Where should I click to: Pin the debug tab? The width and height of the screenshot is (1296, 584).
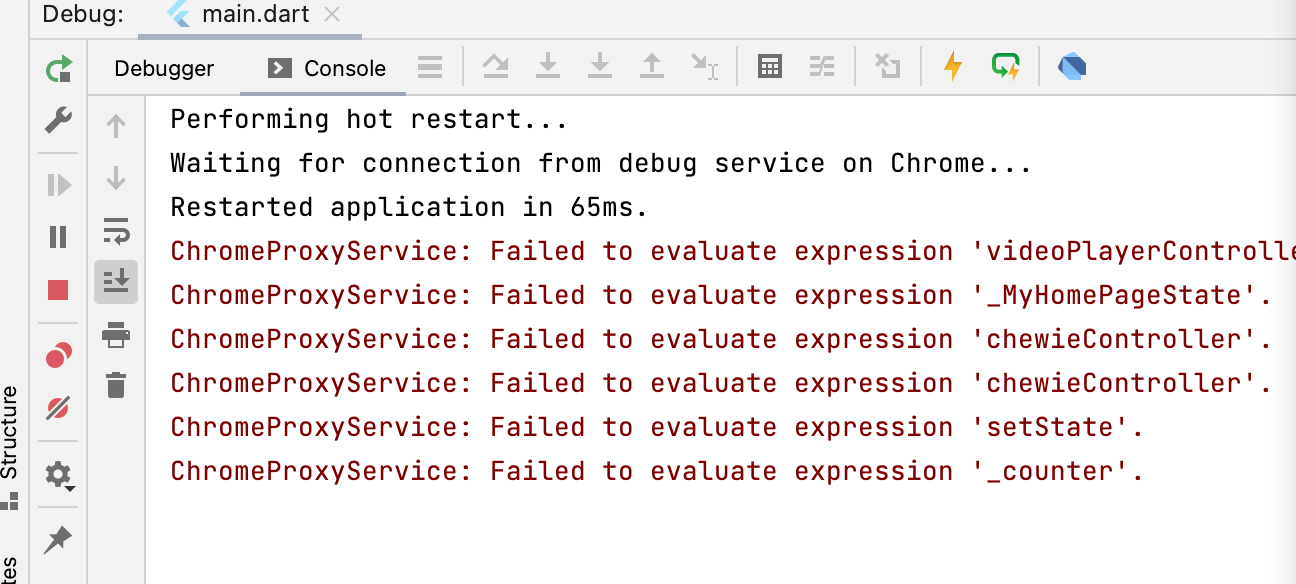(x=57, y=540)
